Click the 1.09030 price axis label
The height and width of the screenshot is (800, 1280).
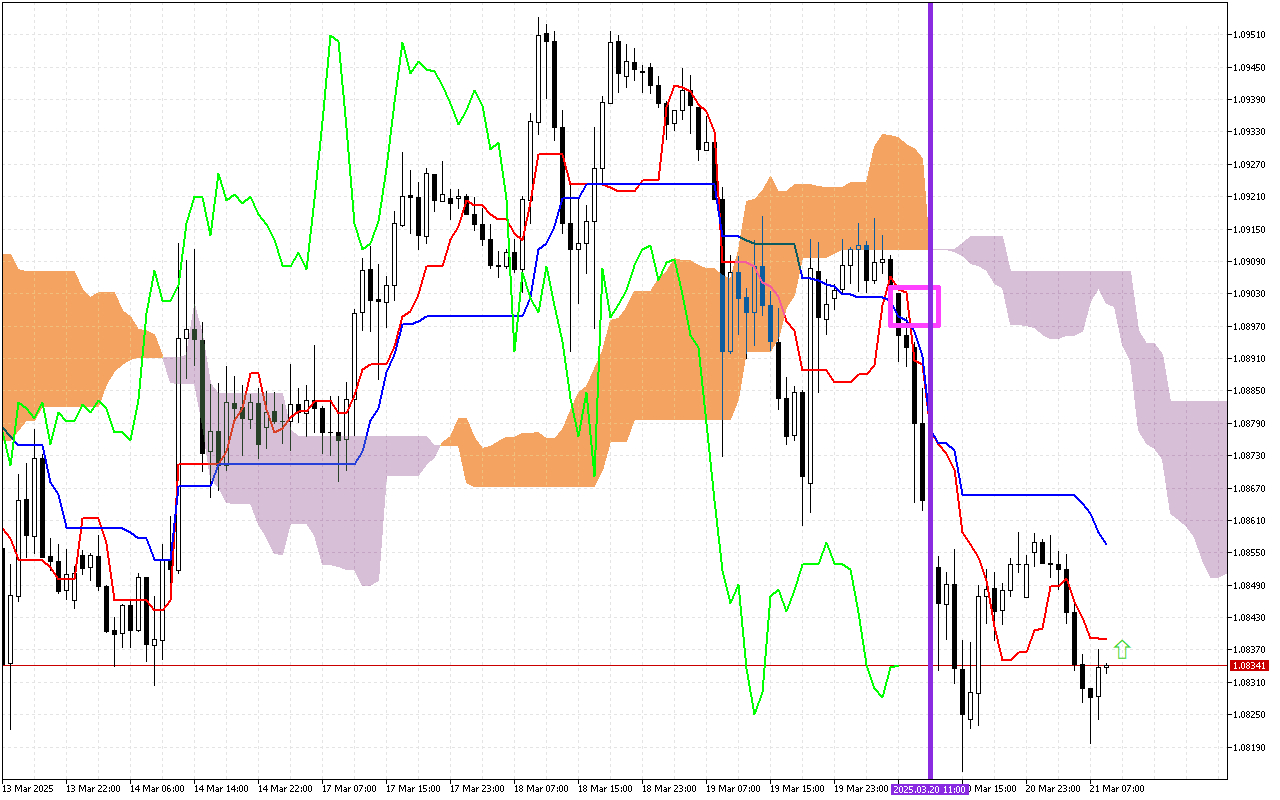point(1249,293)
